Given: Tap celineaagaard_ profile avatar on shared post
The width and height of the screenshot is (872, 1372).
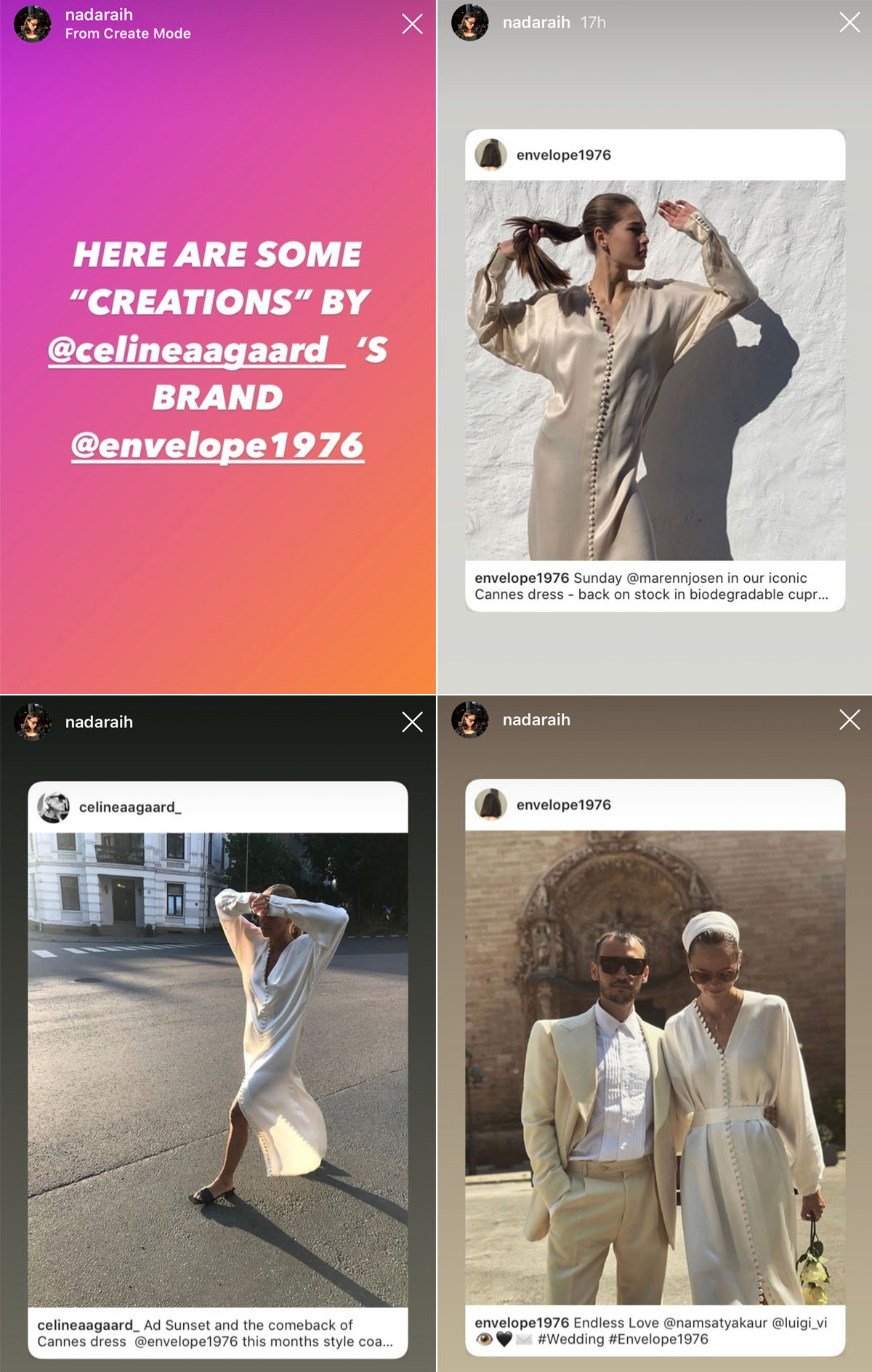Looking at the screenshot, I should [53, 807].
